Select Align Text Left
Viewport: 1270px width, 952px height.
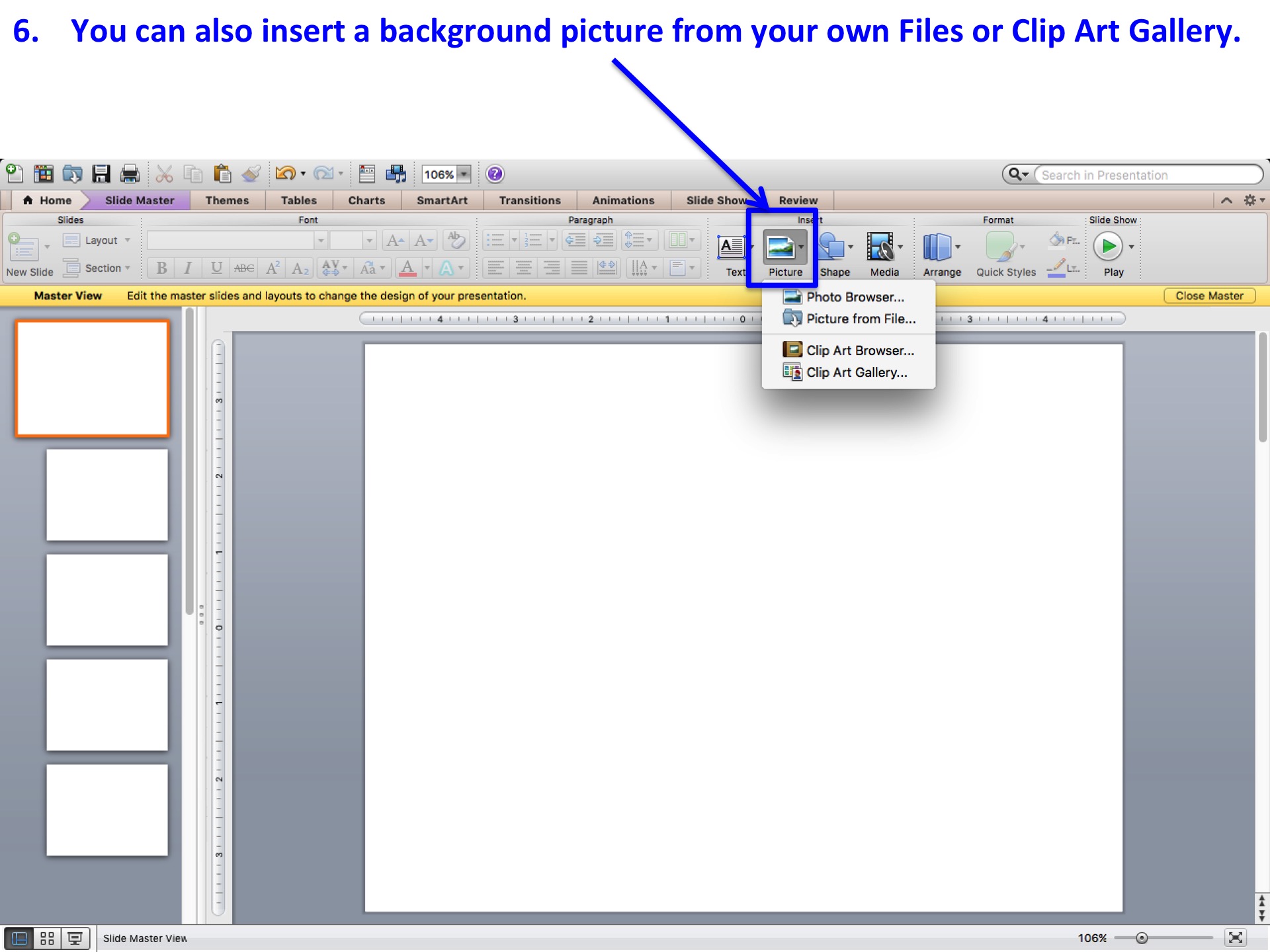[x=495, y=268]
